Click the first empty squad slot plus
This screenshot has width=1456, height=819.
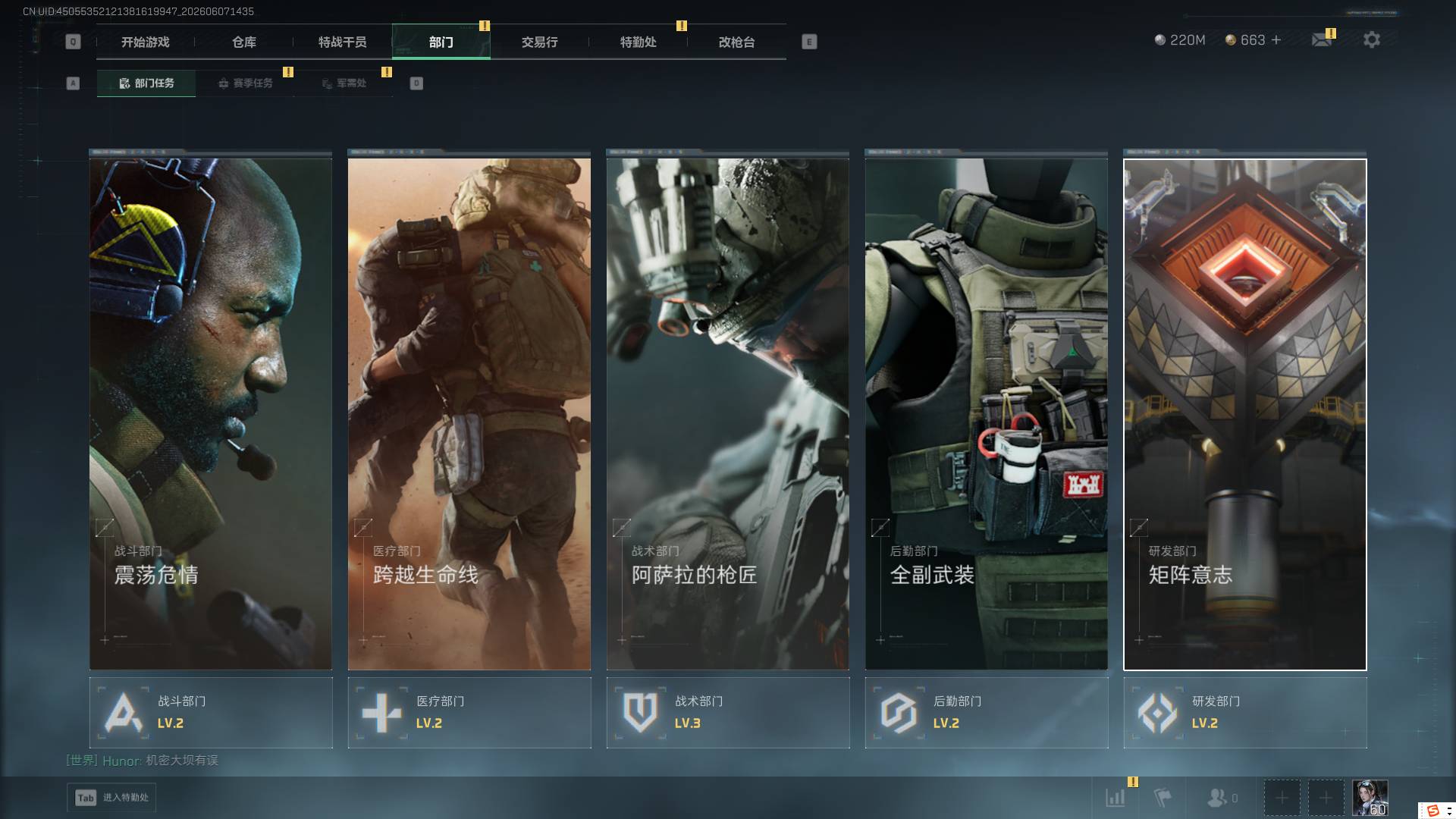click(x=1282, y=798)
